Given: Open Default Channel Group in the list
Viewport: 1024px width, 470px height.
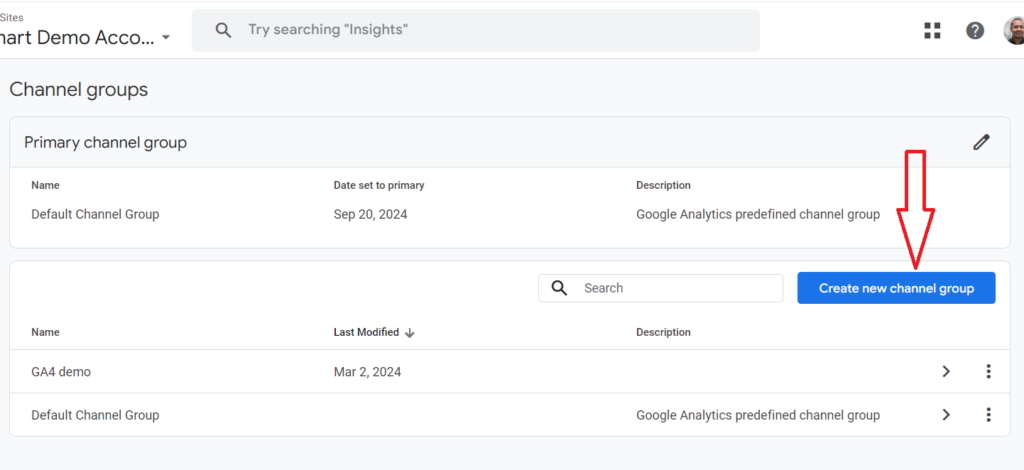Looking at the screenshot, I should click(95, 415).
